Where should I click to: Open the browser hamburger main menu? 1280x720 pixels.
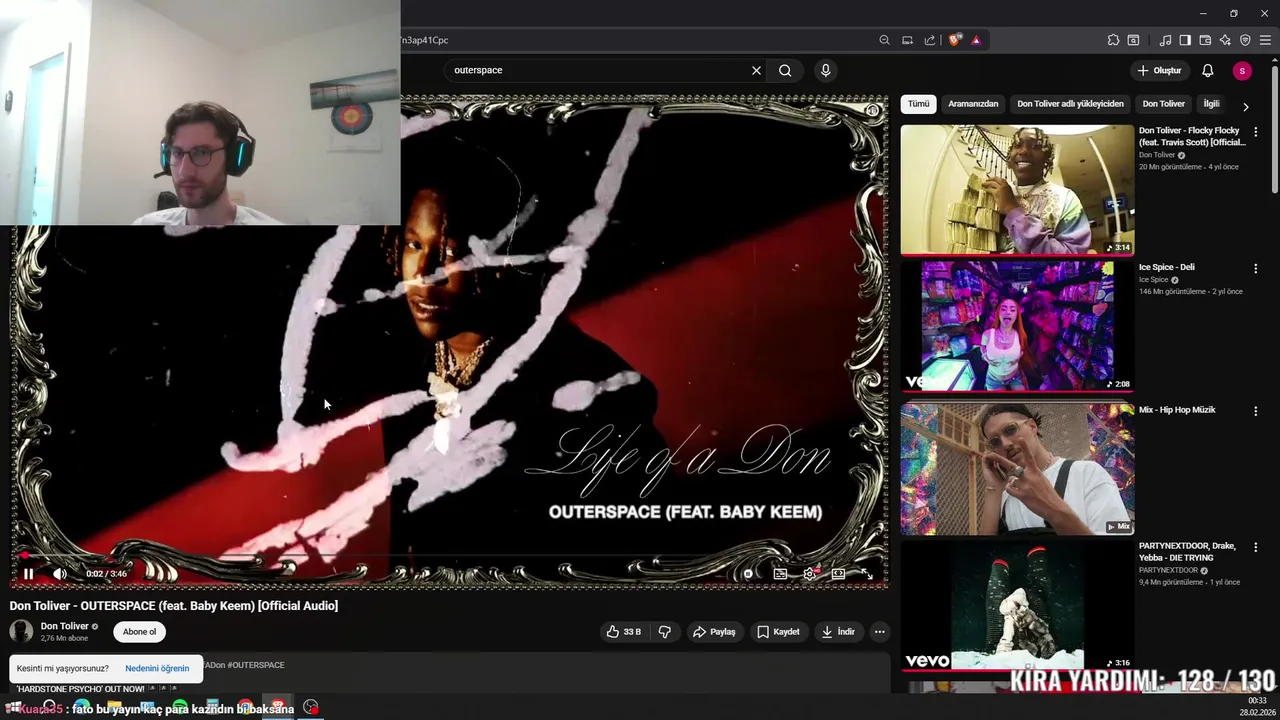(1265, 40)
